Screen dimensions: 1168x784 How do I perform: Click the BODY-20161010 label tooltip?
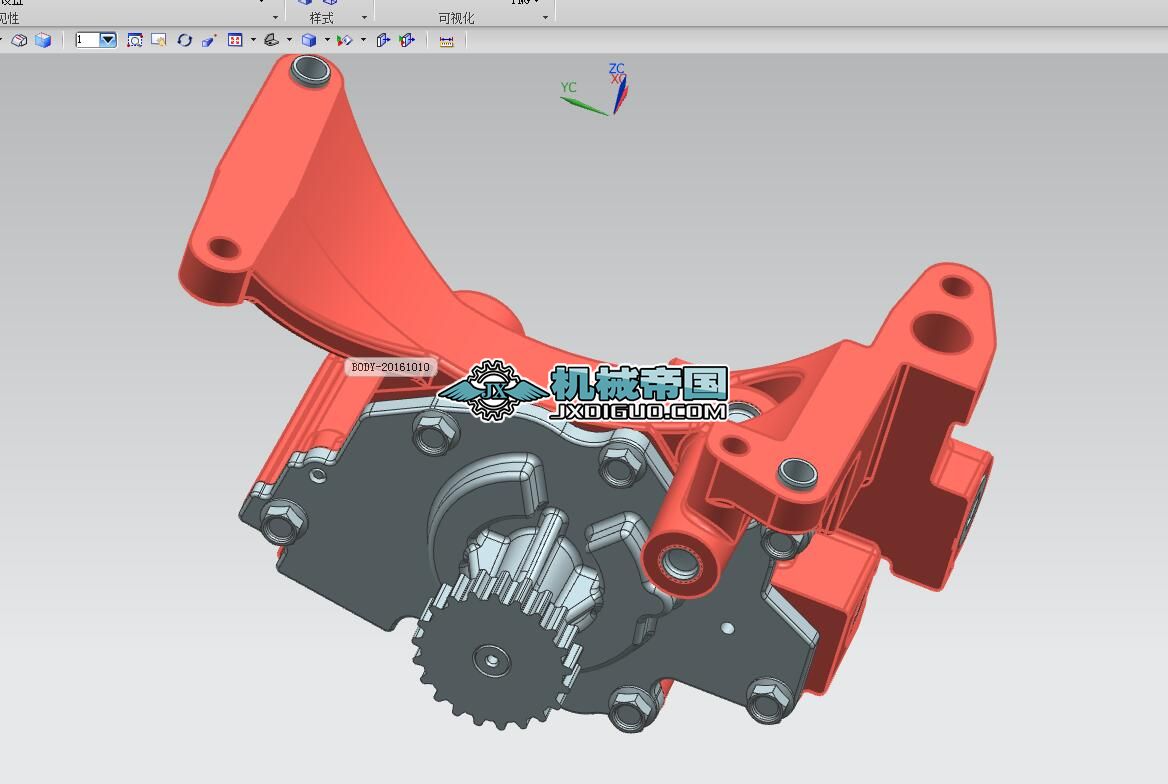click(x=391, y=367)
